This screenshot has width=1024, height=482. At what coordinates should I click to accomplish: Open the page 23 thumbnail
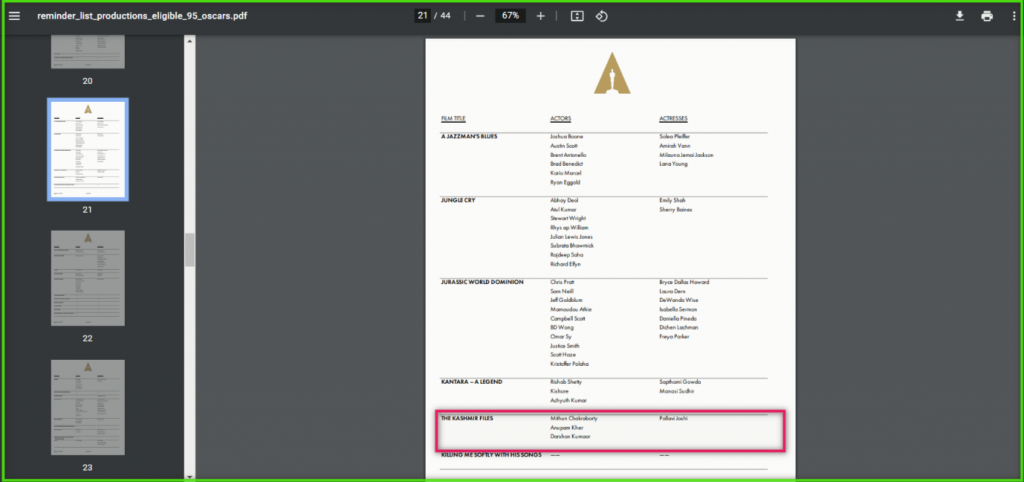coord(88,407)
